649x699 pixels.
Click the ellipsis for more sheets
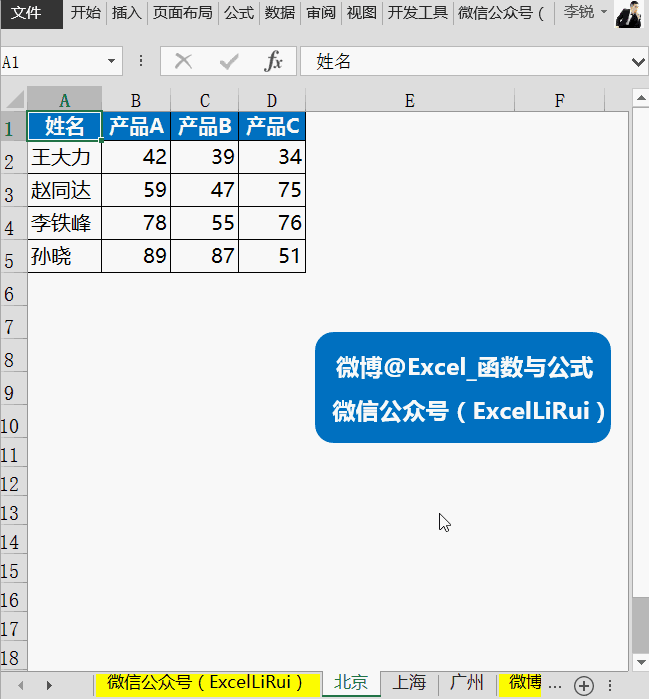[x=555, y=686]
